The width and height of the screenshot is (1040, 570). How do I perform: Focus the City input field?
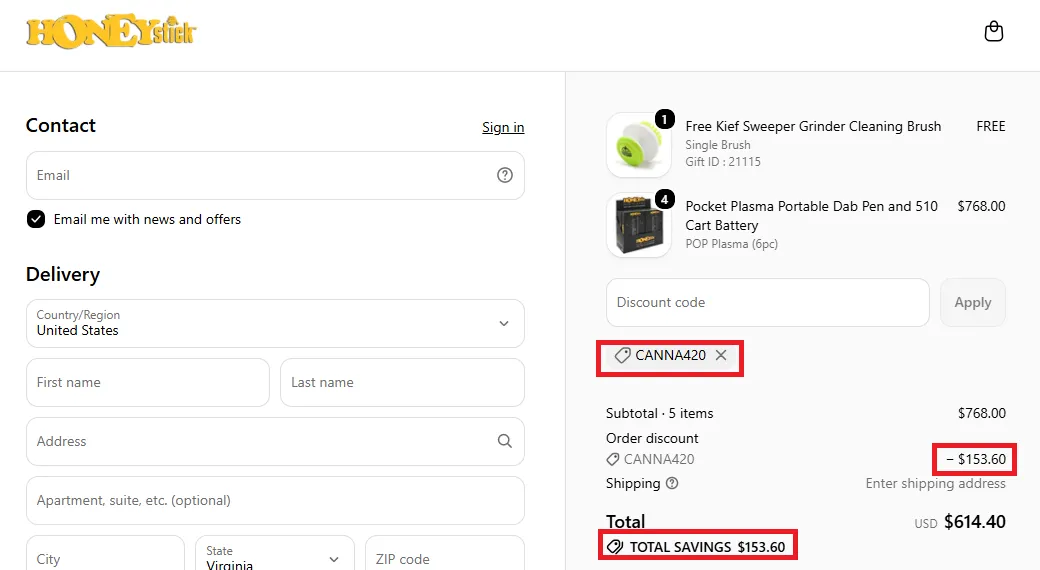105,556
